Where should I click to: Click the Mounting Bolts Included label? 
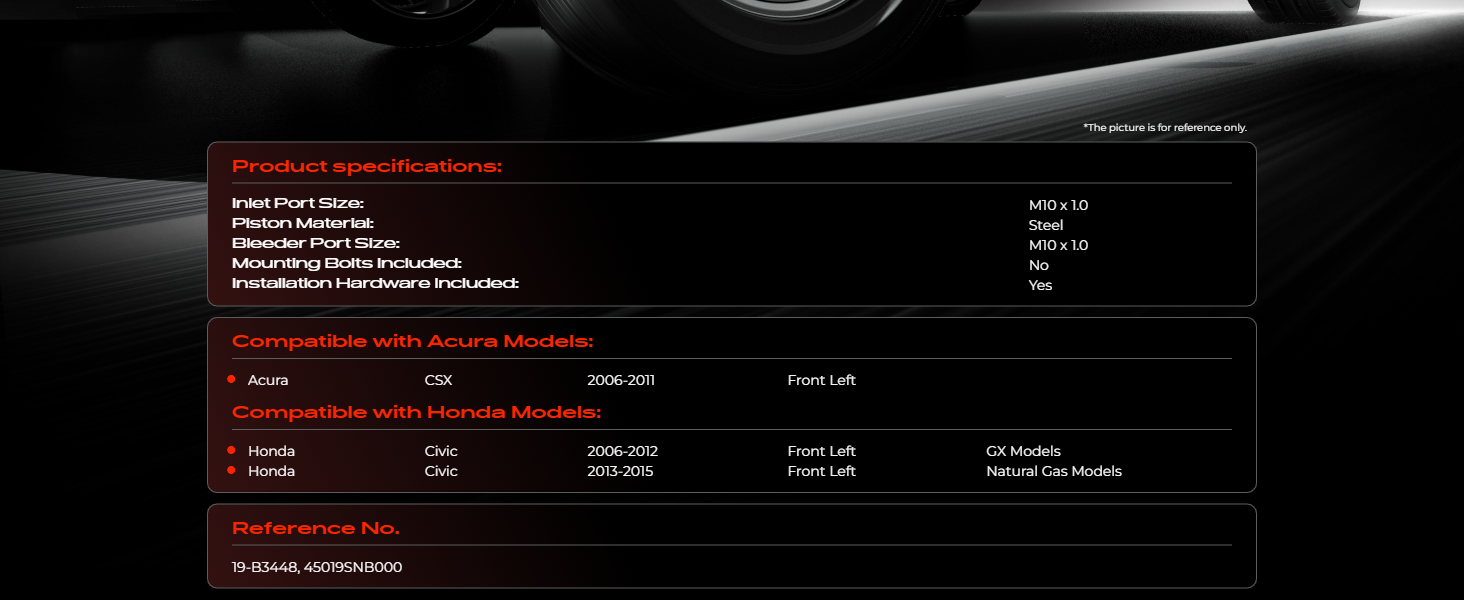pyautogui.click(x=346, y=264)
